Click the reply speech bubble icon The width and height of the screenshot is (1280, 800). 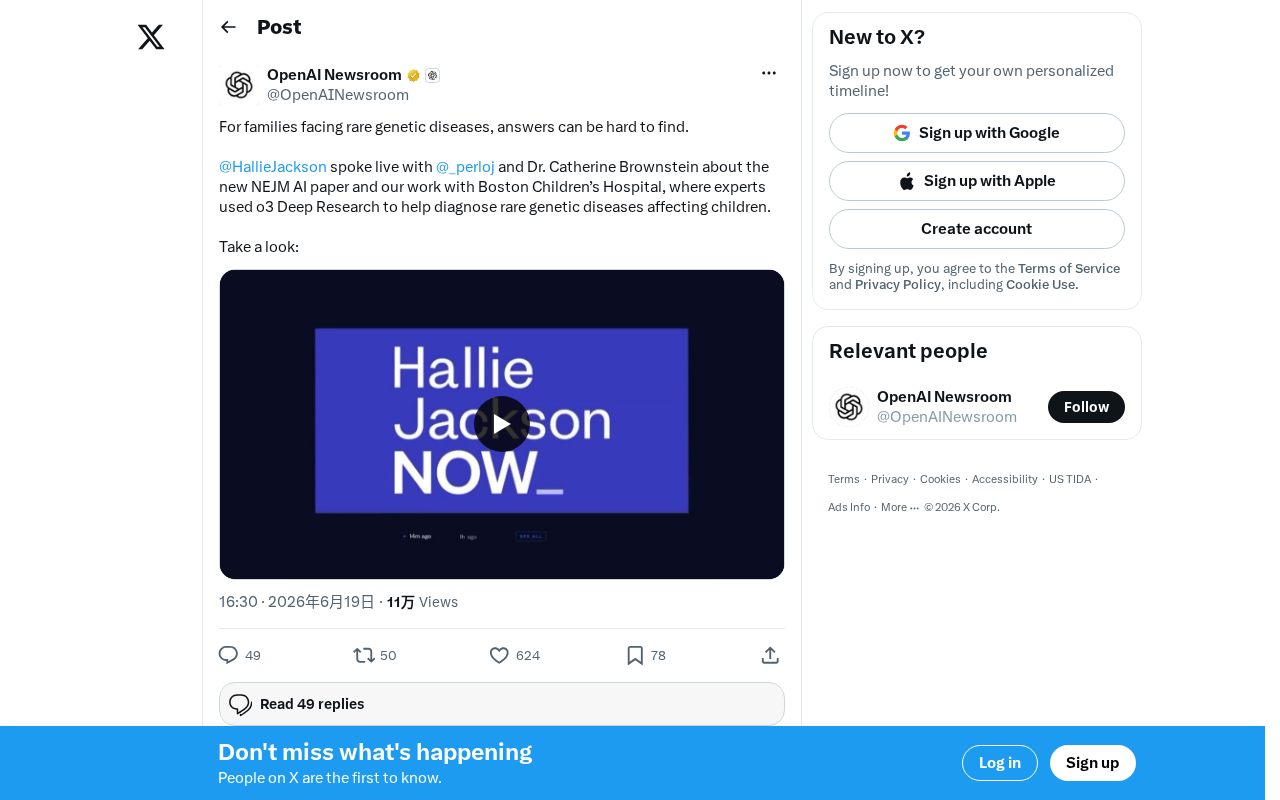coord(228,655)
